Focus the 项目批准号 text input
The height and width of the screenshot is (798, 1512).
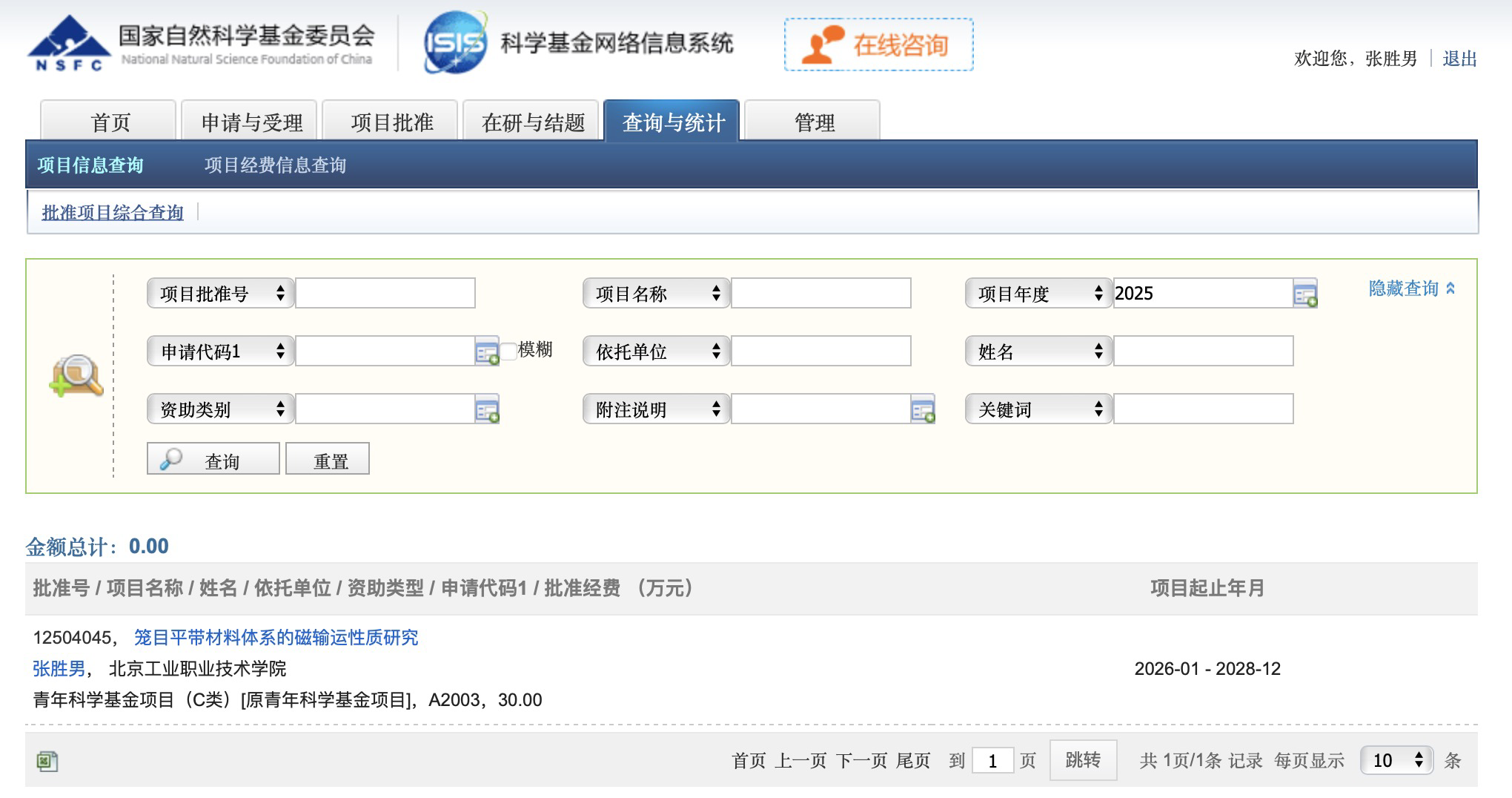pyautogui.click(x=385, y=293)
